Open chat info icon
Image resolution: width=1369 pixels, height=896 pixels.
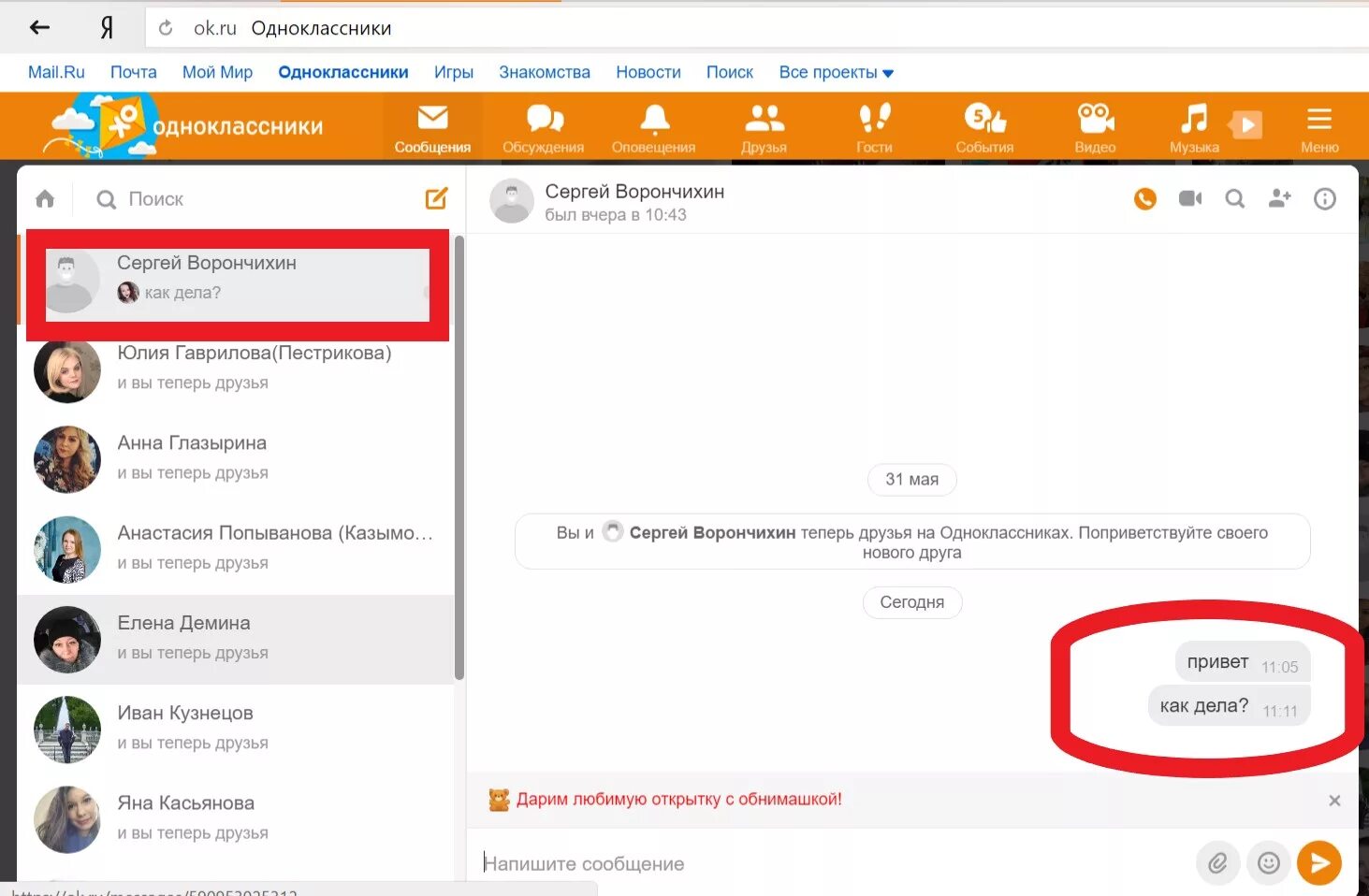click(x=1325, y=198)
